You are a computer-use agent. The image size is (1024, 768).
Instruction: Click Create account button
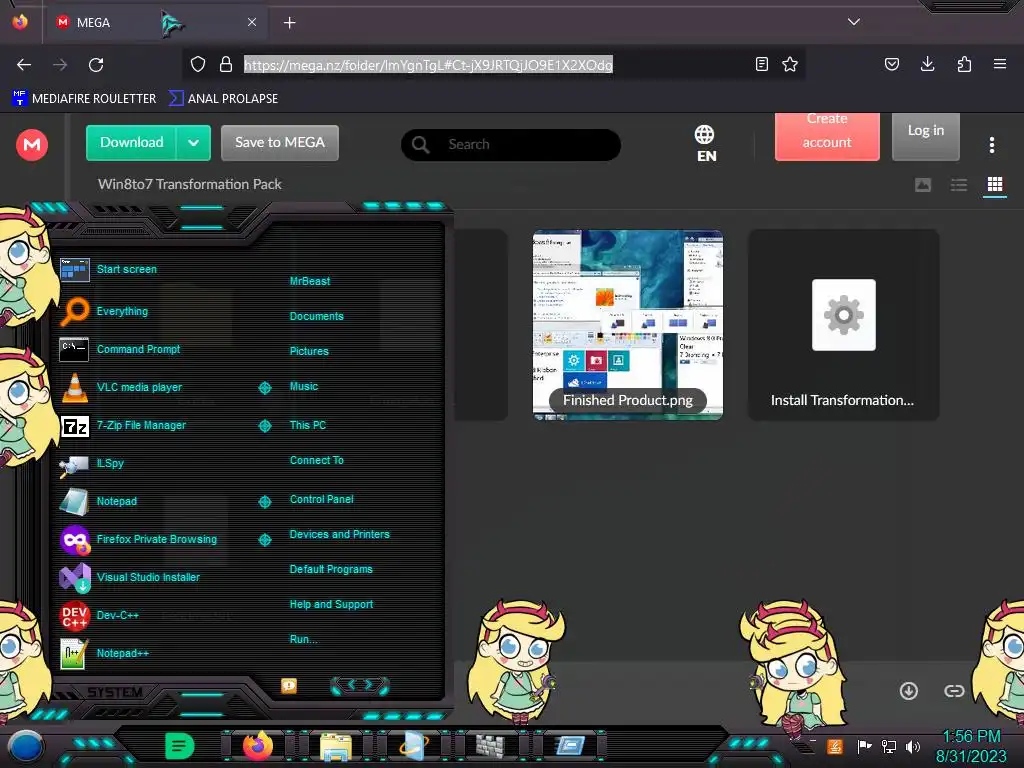point(827,136)
